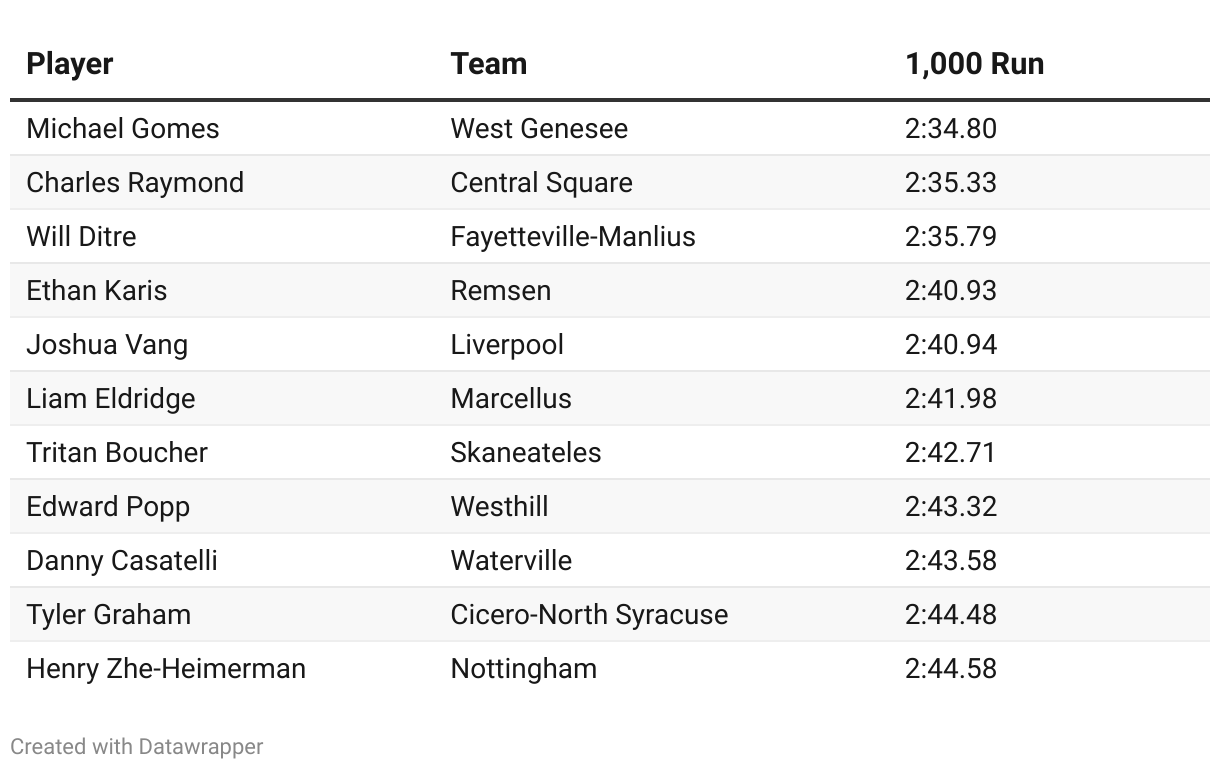The height and width of the screenshot is (770, 1220).
Task: Click the West Genesee team cell
Action: [x=539, y=129]
